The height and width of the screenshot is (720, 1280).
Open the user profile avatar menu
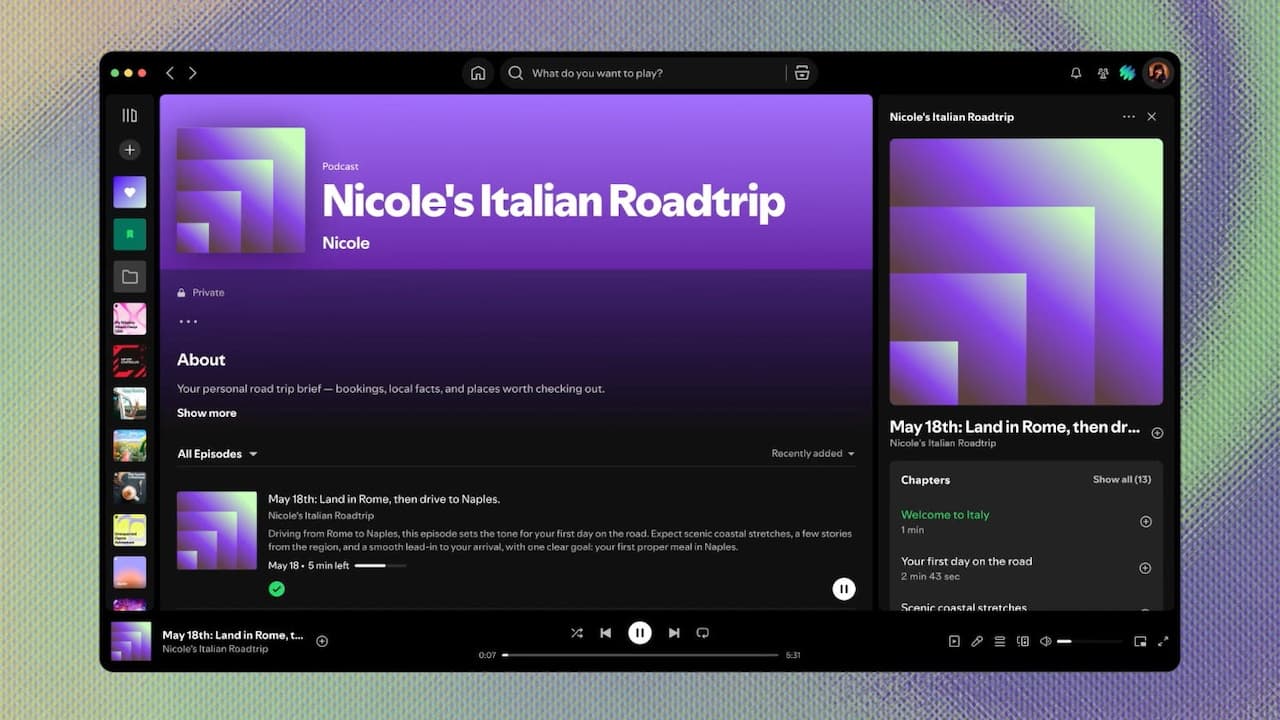tap(1158, 73)
